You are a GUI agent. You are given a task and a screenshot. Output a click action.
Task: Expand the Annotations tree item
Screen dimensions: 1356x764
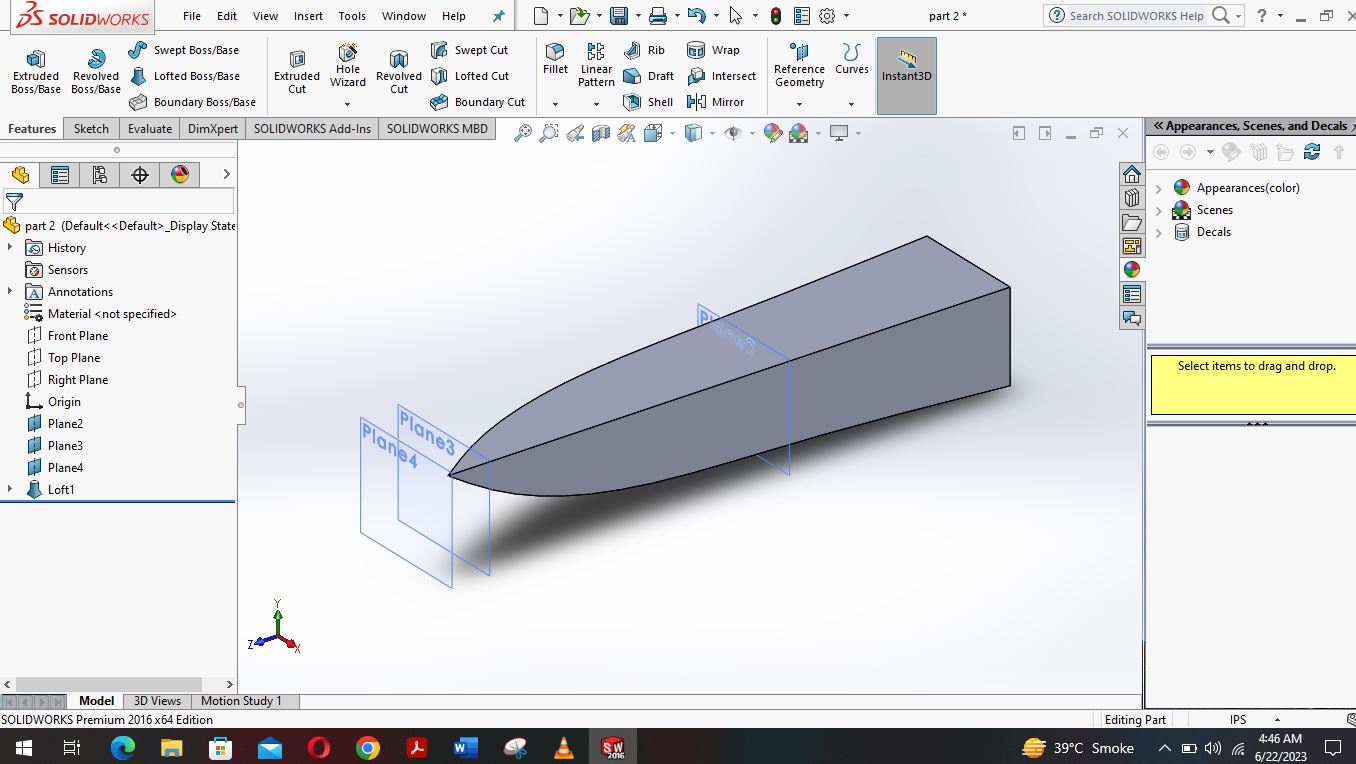pyautogui.click(x=10, y=292)
